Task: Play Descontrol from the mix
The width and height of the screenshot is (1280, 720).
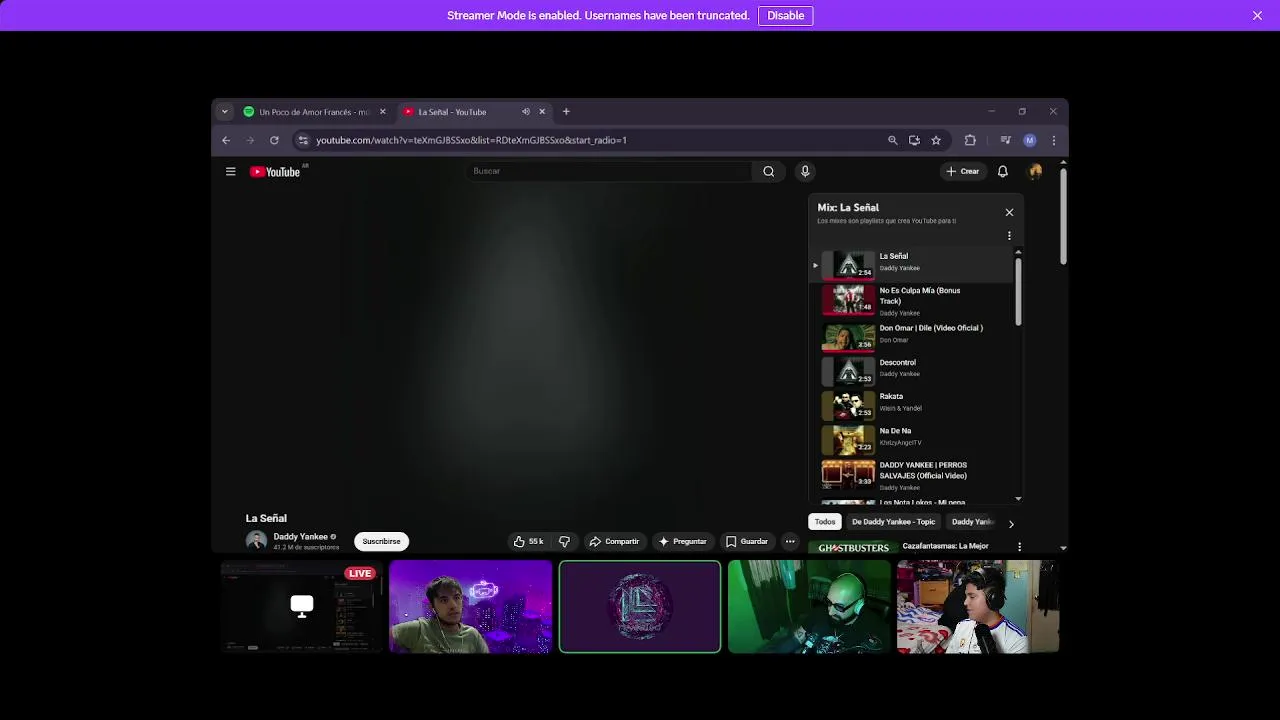Action: click(x=912, y=370)
